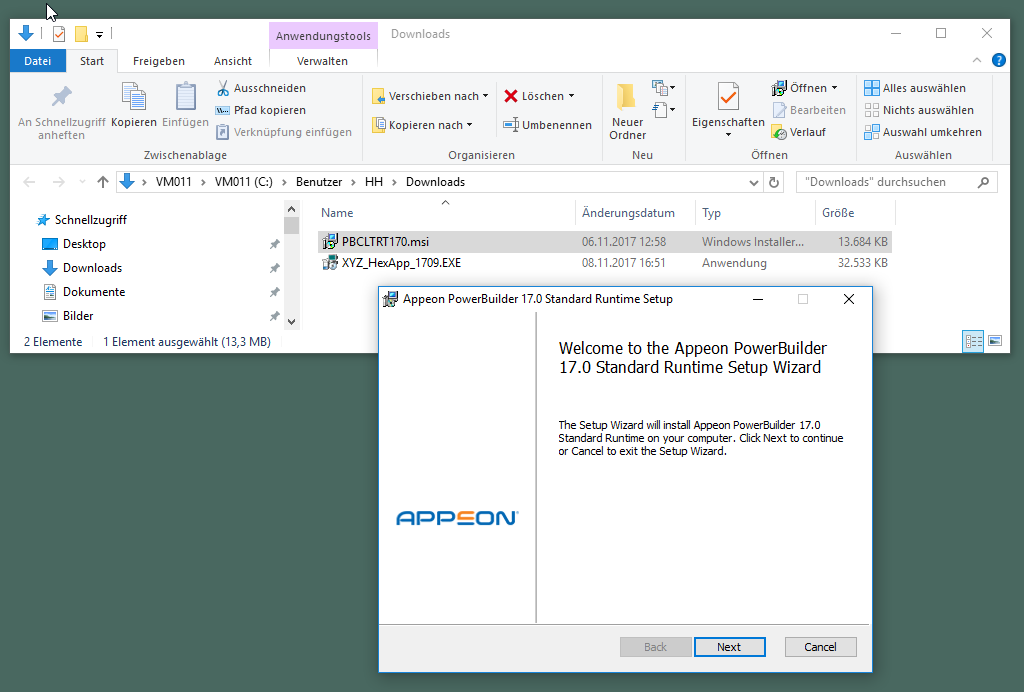Go up one folder level arrow
Screen dimensions: 1024x692
[x=103, y=182]
